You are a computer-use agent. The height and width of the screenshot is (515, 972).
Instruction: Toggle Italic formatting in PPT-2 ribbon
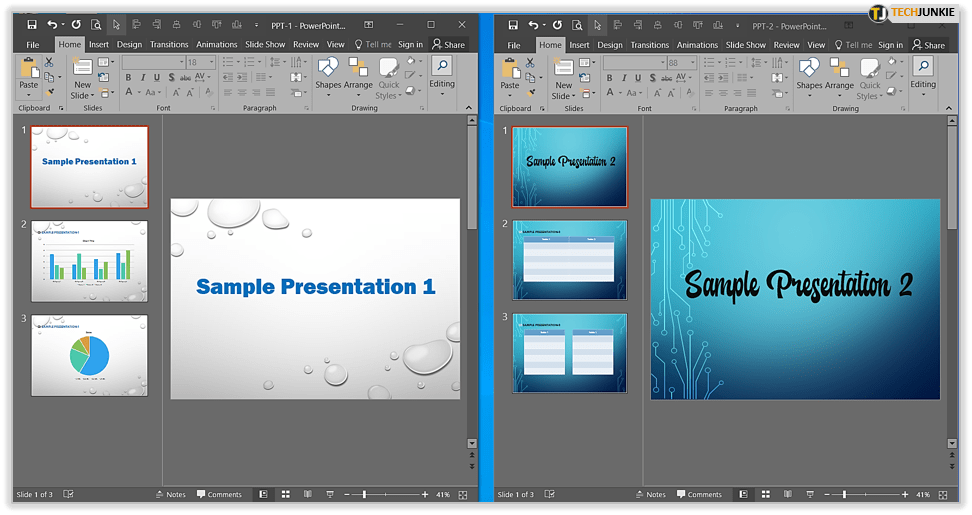624,77
